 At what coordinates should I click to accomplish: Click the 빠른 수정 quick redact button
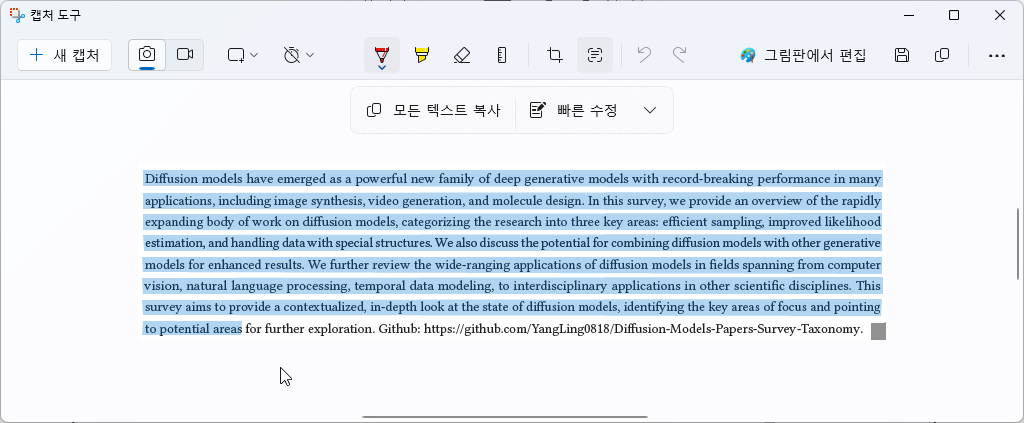pyautogui.click(x=573, y=110)
